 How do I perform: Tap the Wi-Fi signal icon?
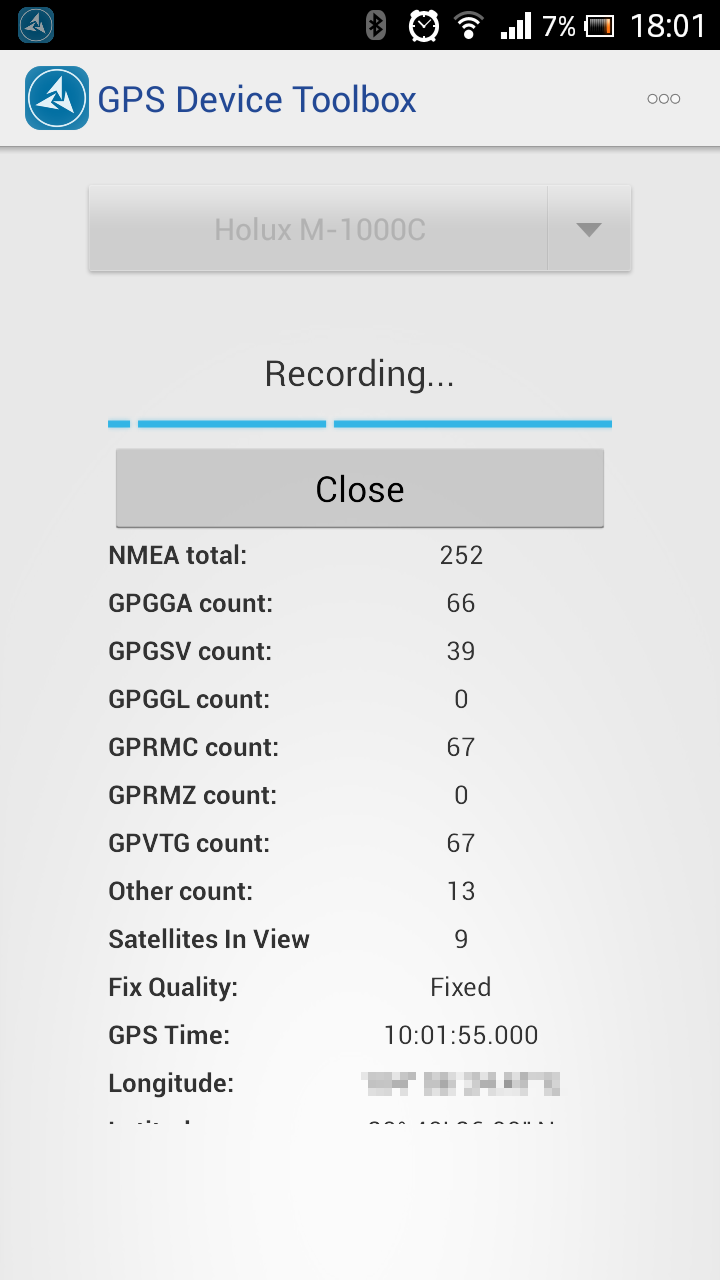468,25
